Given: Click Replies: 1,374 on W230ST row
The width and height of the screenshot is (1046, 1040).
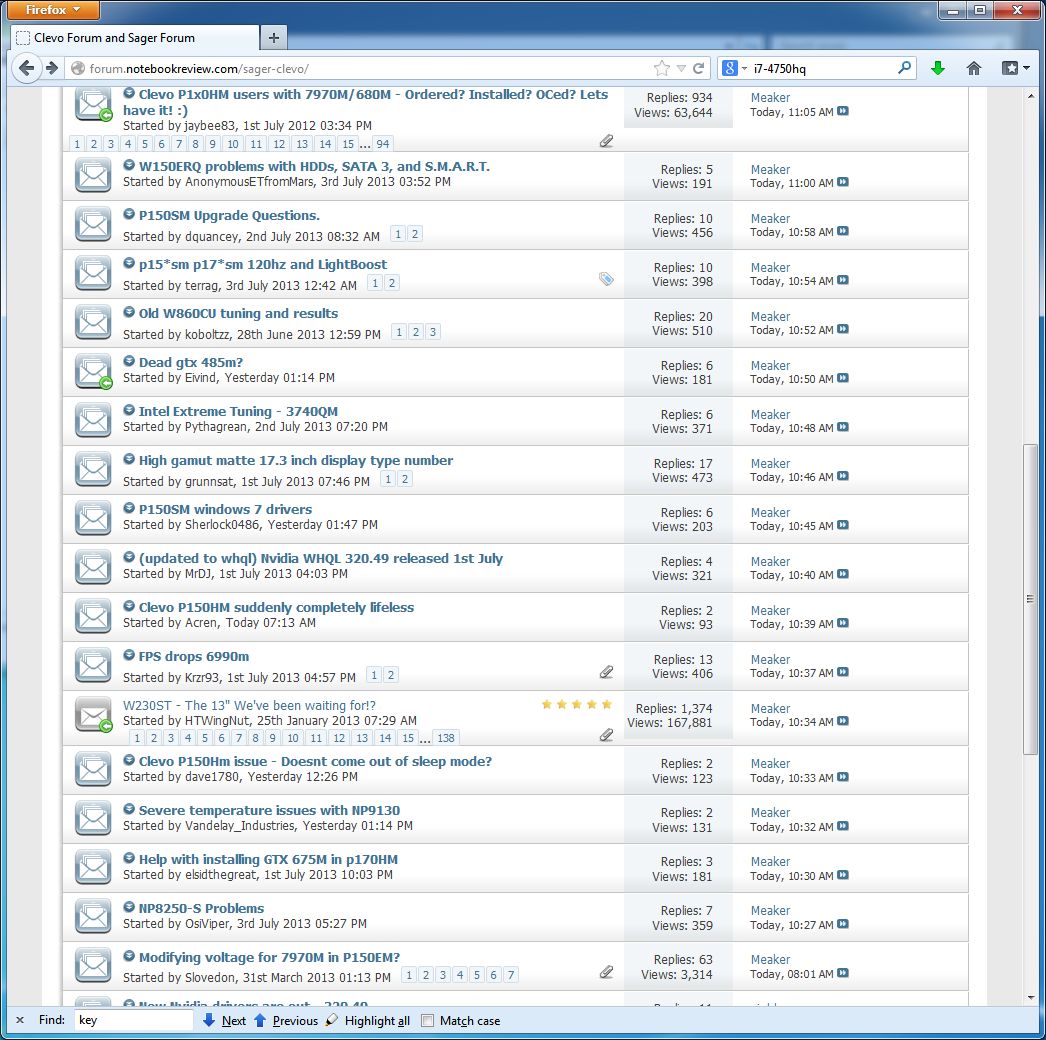Looking at the screenshot, I should click(x=674, y=708).
